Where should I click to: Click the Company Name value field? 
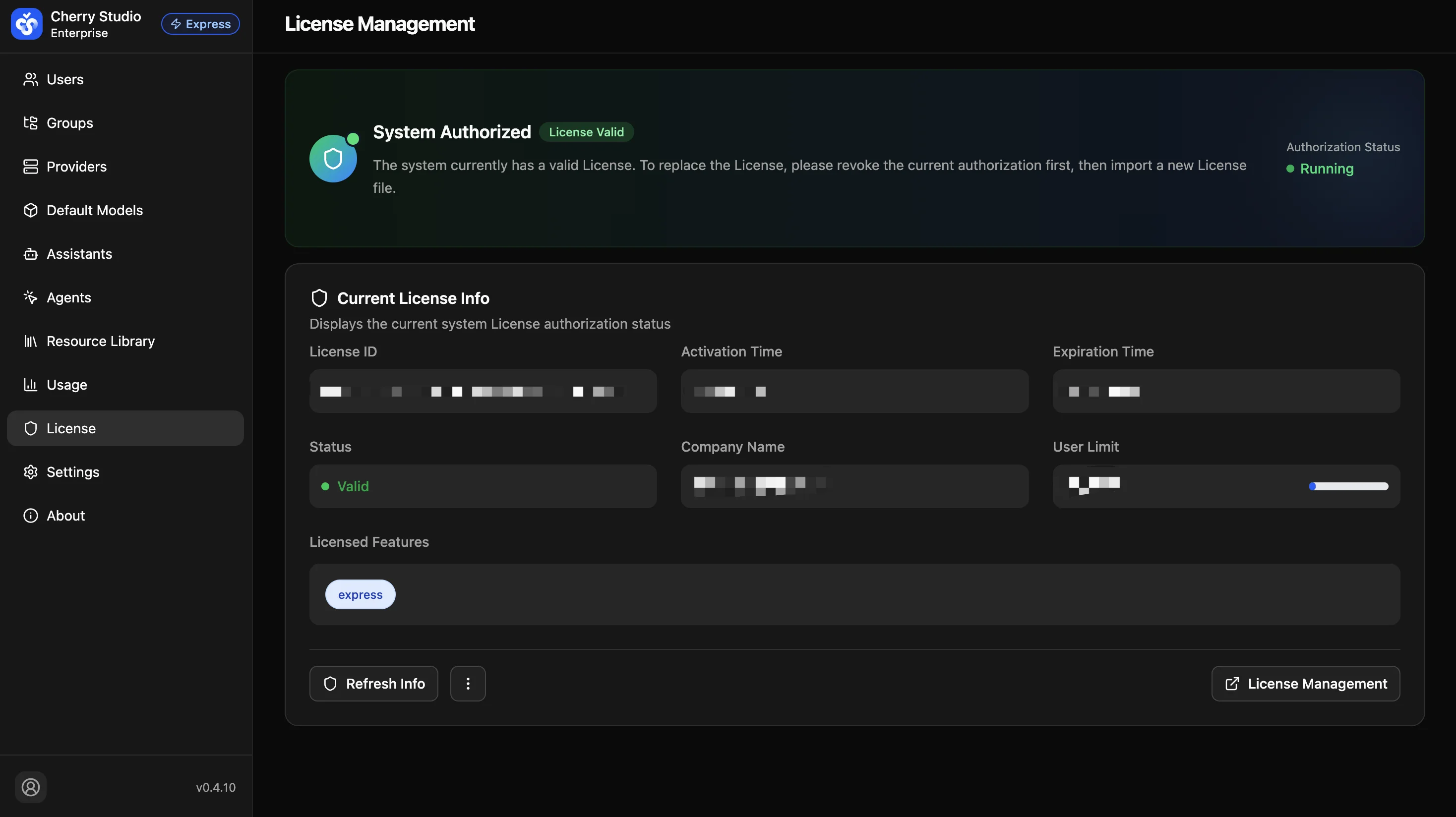point(854,486)
